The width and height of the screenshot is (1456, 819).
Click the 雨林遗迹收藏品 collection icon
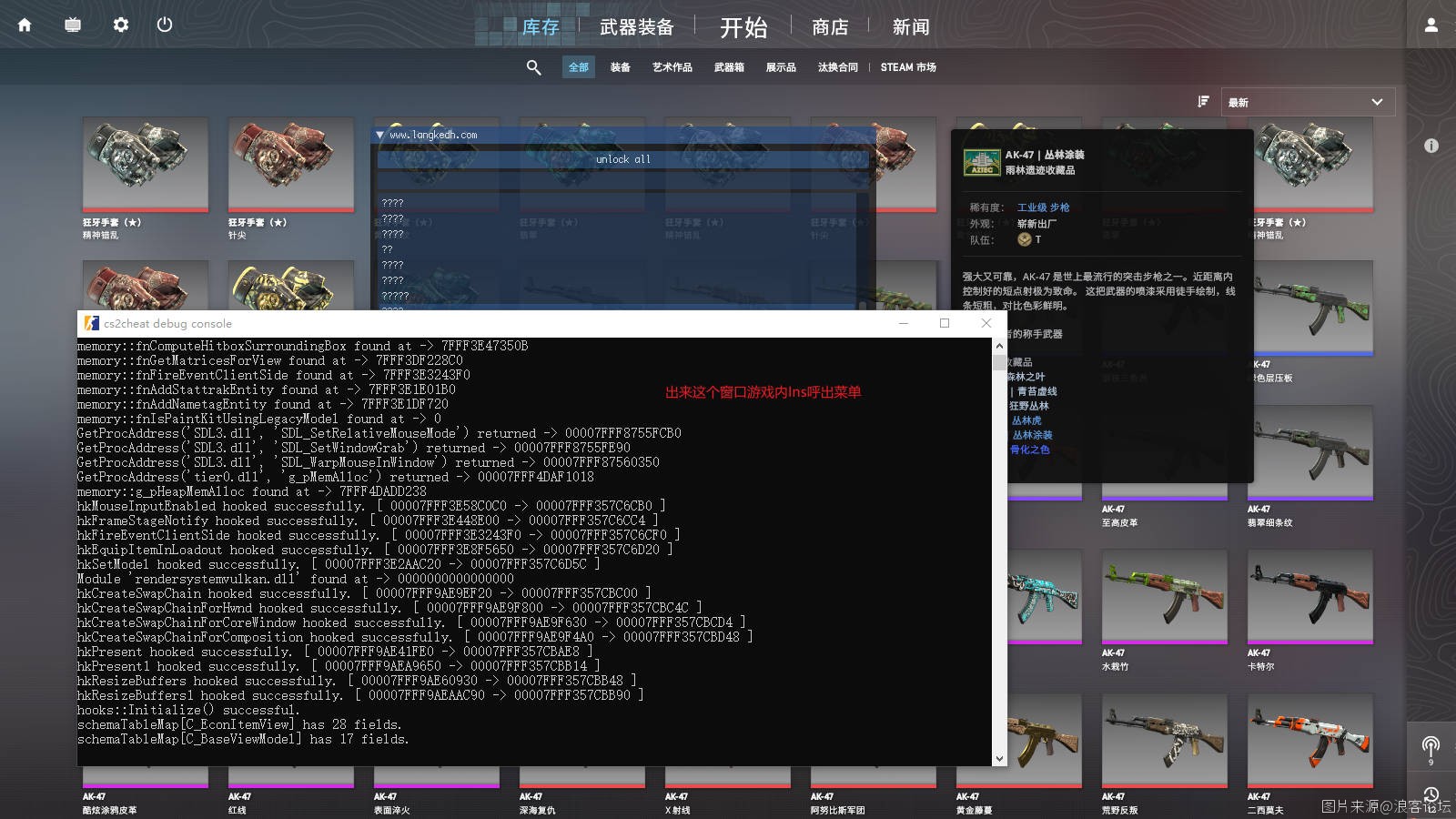(x=982, y=162)
